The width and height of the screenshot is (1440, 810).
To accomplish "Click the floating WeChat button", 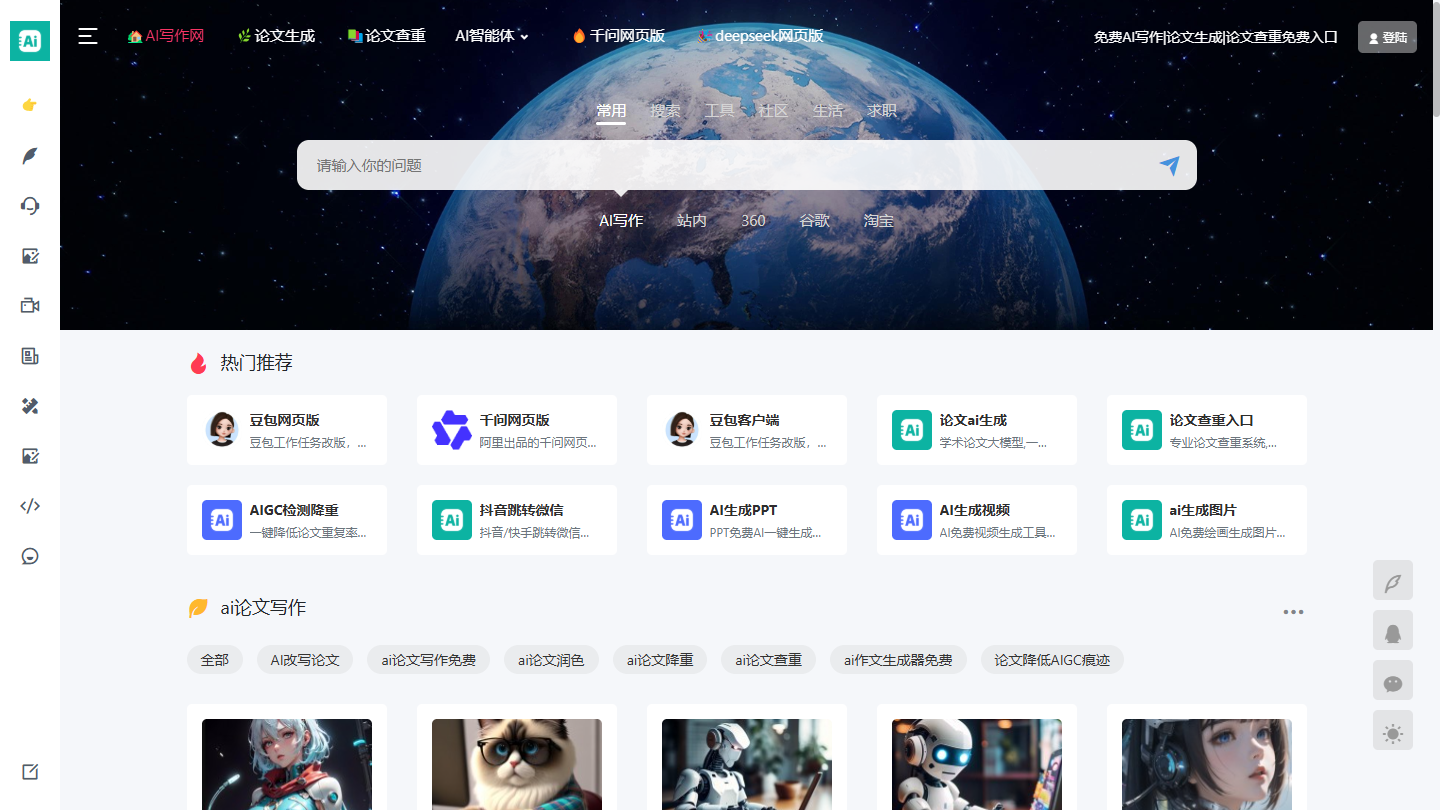I will click(x=1393, y=680).
